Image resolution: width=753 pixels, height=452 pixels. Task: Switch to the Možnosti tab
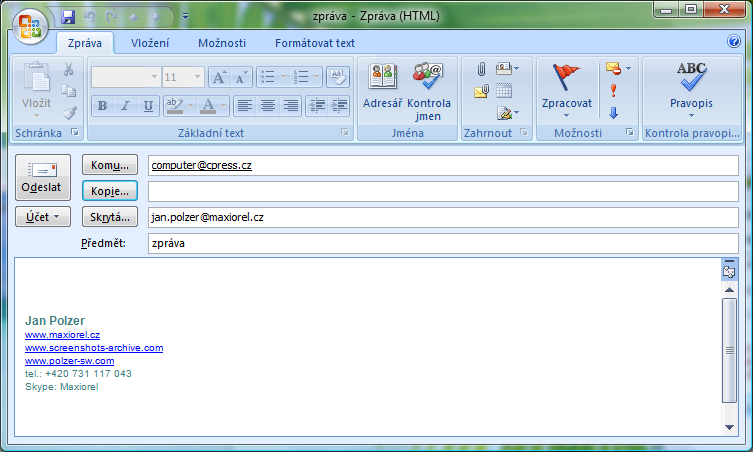pos(222,43)
